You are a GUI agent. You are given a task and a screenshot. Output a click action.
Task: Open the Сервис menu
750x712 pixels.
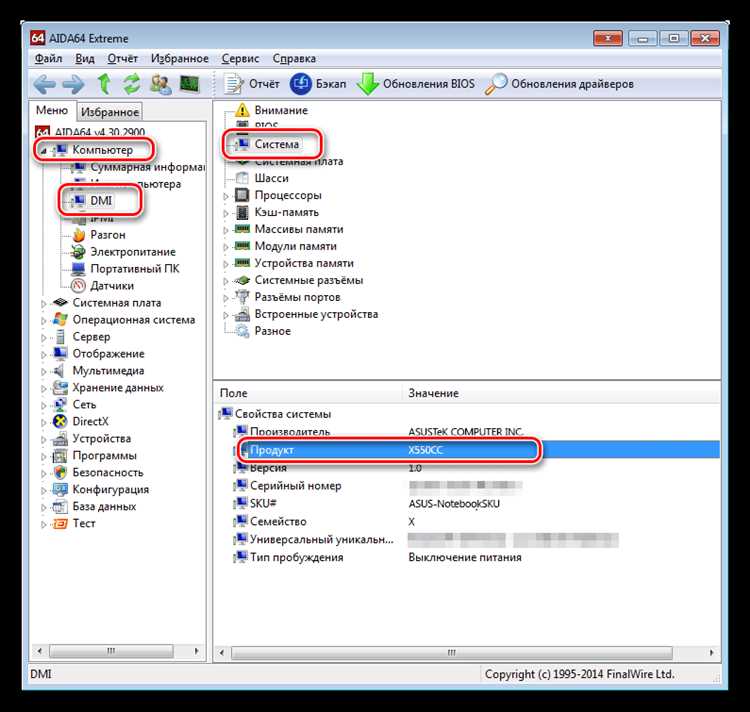click(x=240, y=59)
